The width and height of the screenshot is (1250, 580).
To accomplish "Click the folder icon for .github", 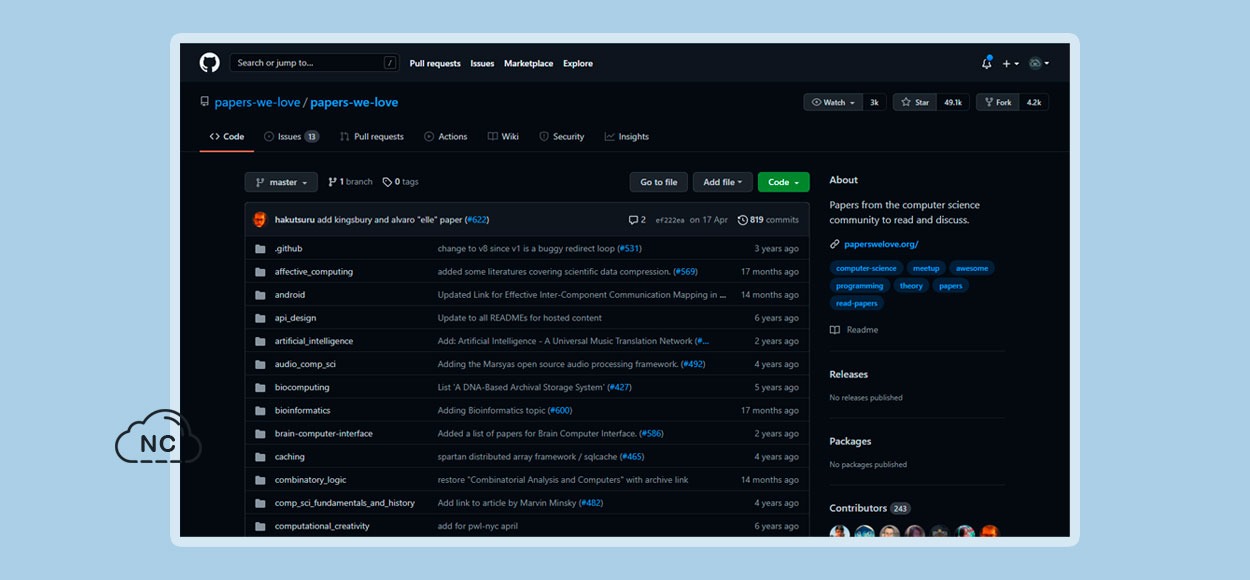I will point(260,249).
